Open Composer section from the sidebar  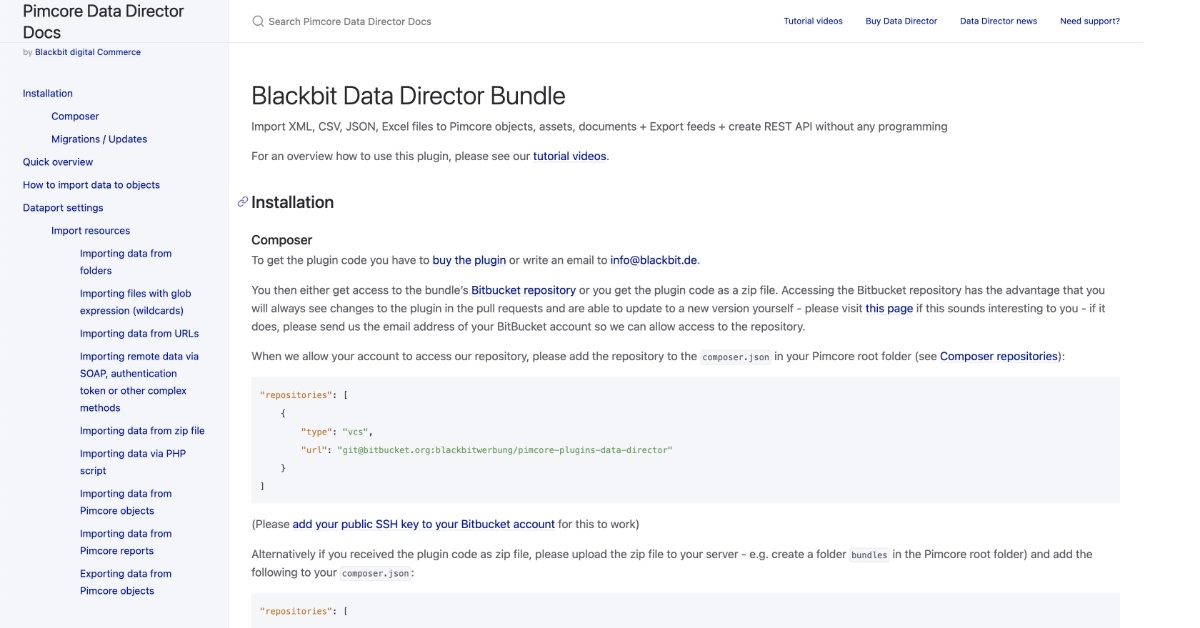click(74, 116)
